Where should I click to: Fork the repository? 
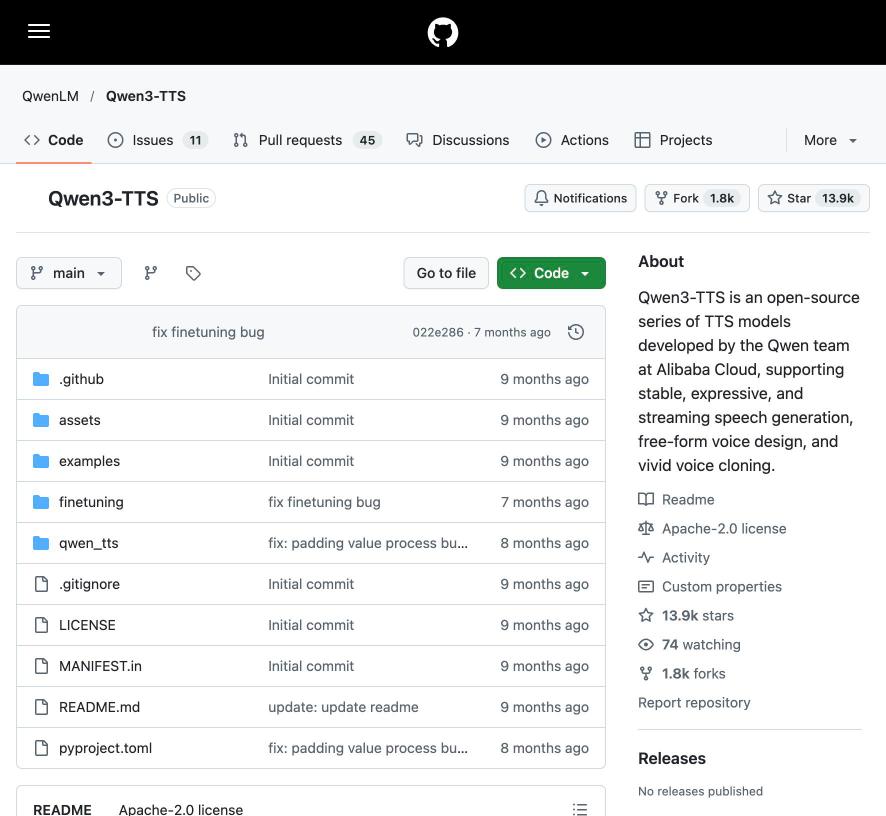click(x=697, y=198)
